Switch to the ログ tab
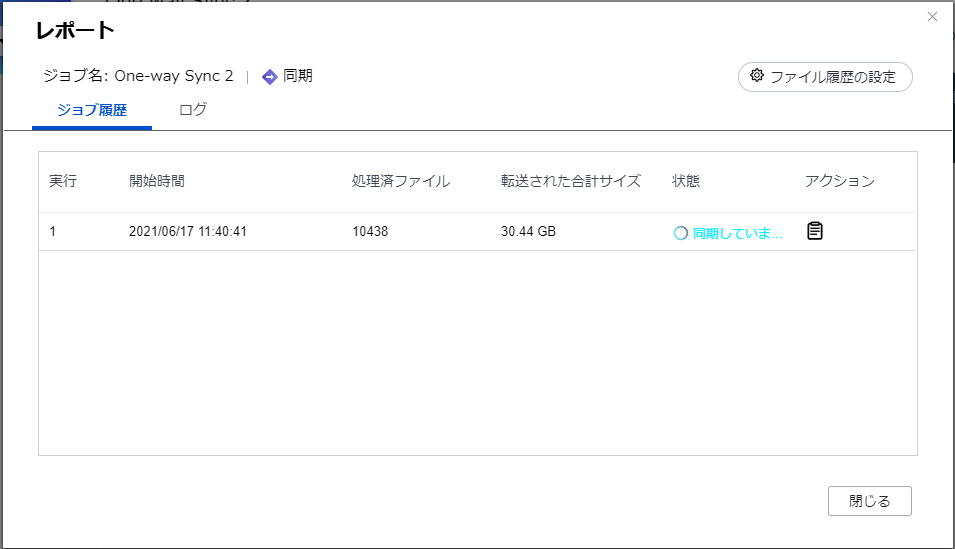The image size is (955, 549). tap(193, 110)
